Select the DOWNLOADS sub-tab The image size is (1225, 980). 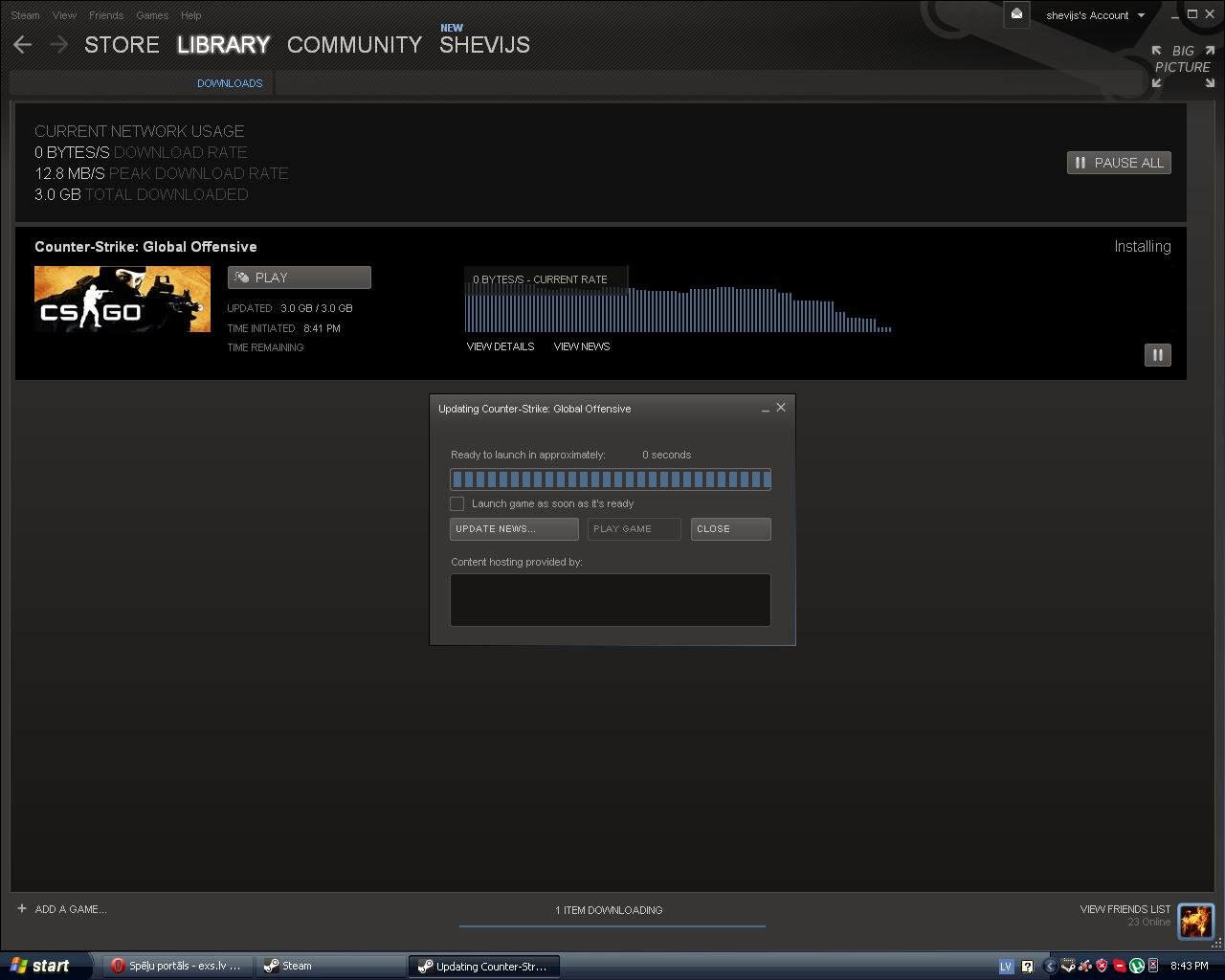click(x=230, y=83)
